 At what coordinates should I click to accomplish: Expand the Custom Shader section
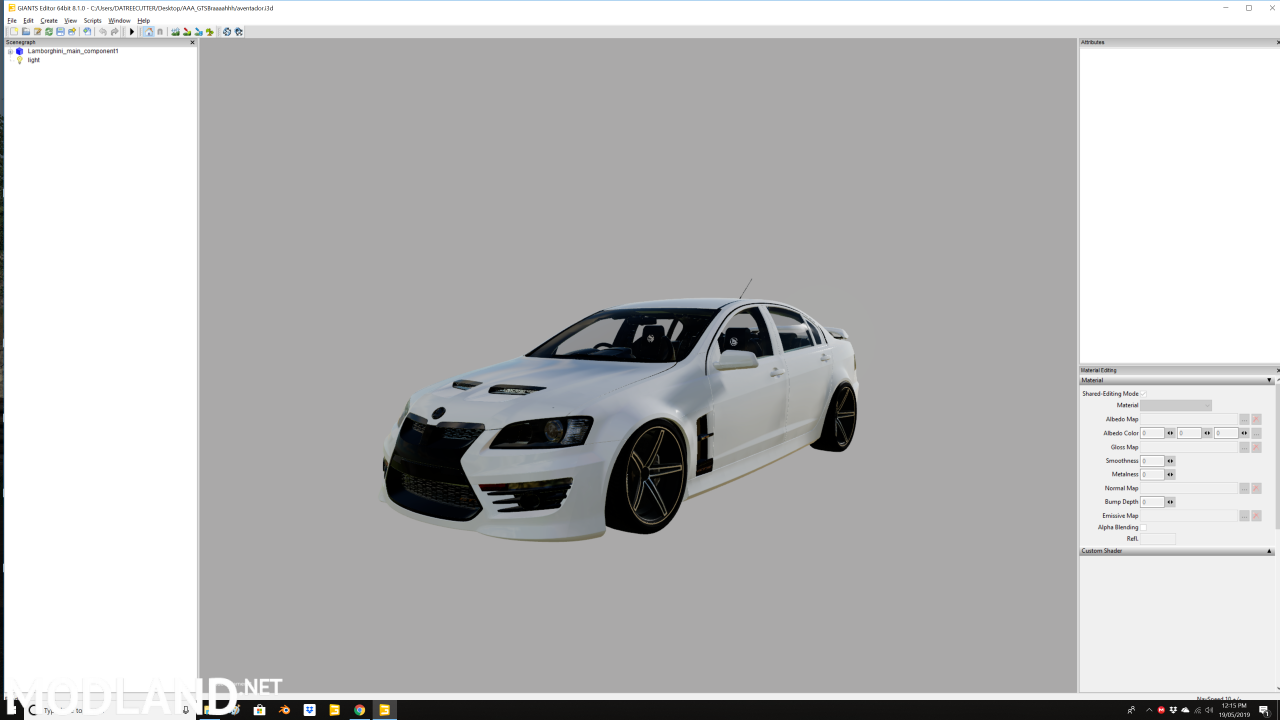coord(1177,551)
